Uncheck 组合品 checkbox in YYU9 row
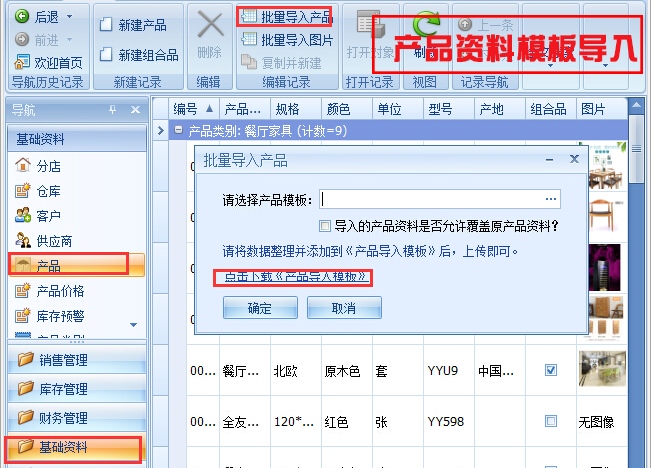This screenshot has width=651, height=468. (x=550, y=370)
